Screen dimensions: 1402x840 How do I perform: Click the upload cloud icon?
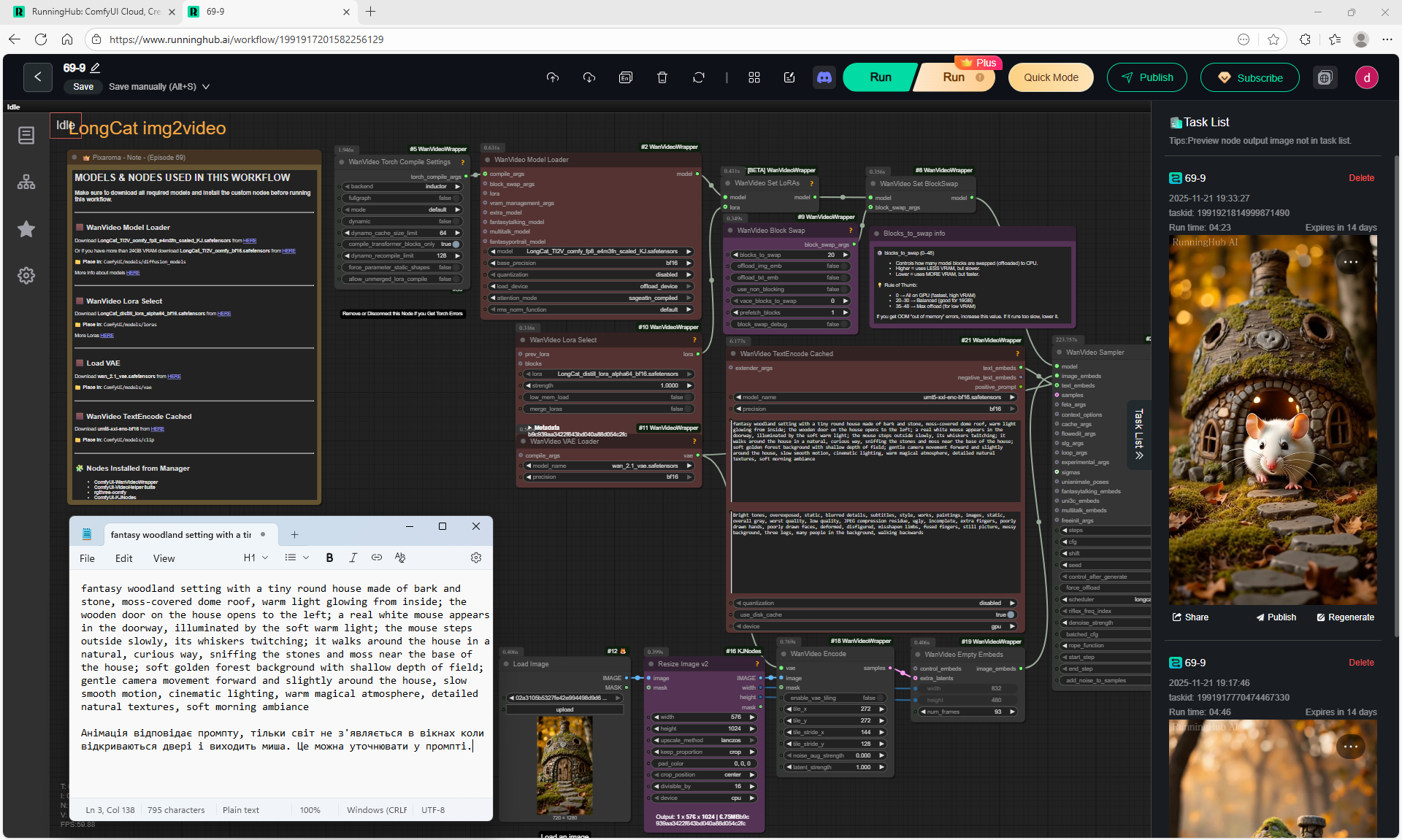(x=553, y=77)
